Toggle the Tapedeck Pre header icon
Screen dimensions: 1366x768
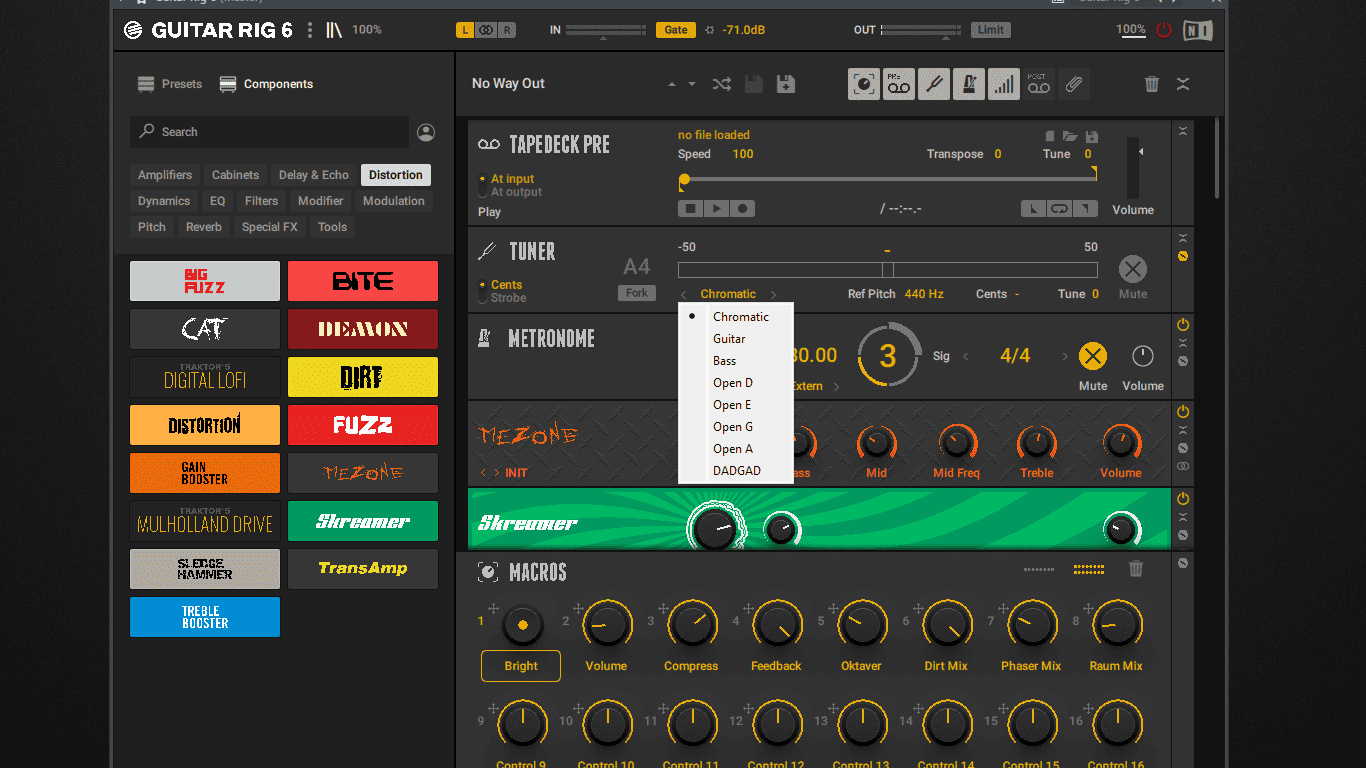tap(899, 84)
